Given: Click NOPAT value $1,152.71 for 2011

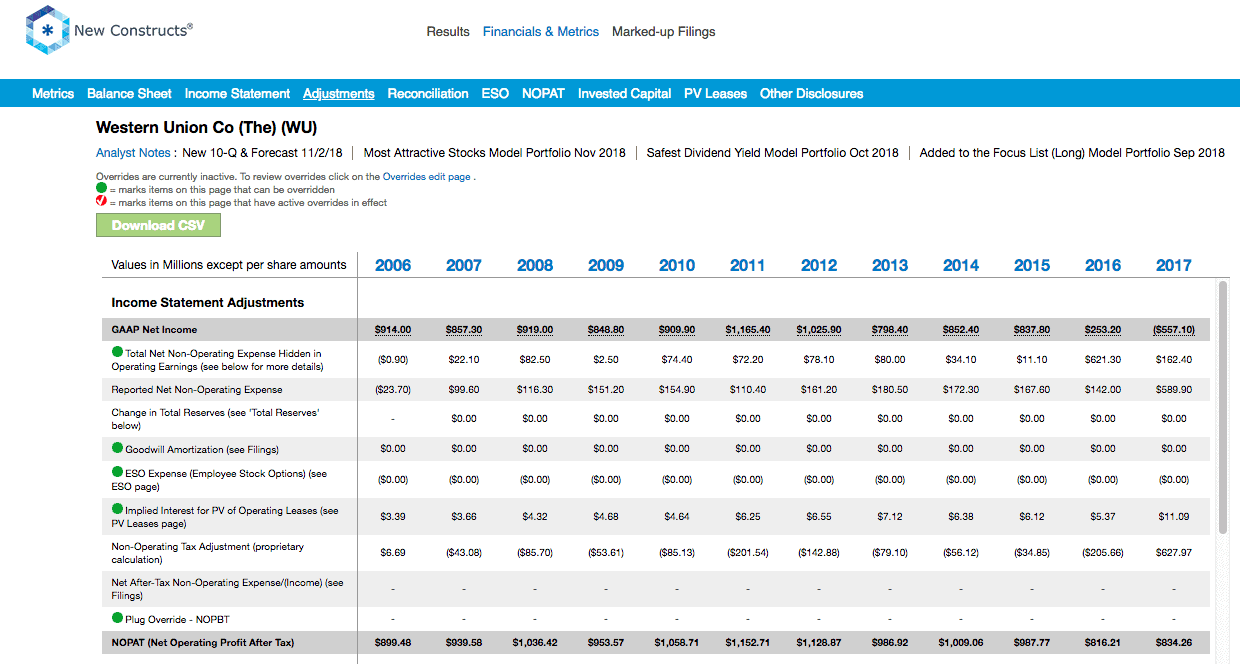Looking at the screenshot, I should 748,642.
